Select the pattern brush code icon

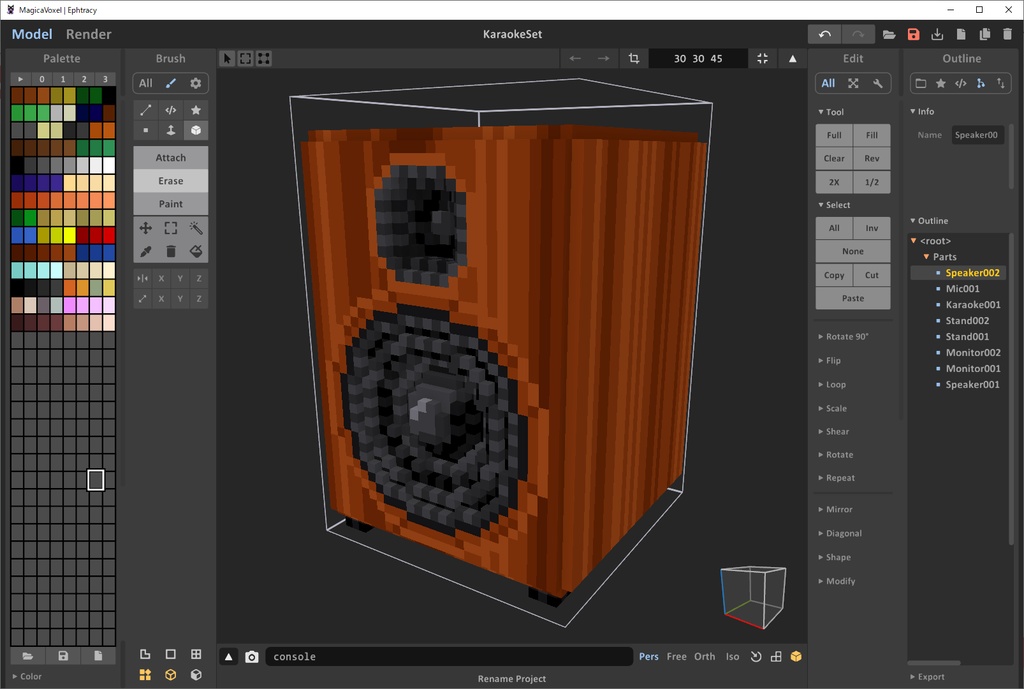[170, 110]
